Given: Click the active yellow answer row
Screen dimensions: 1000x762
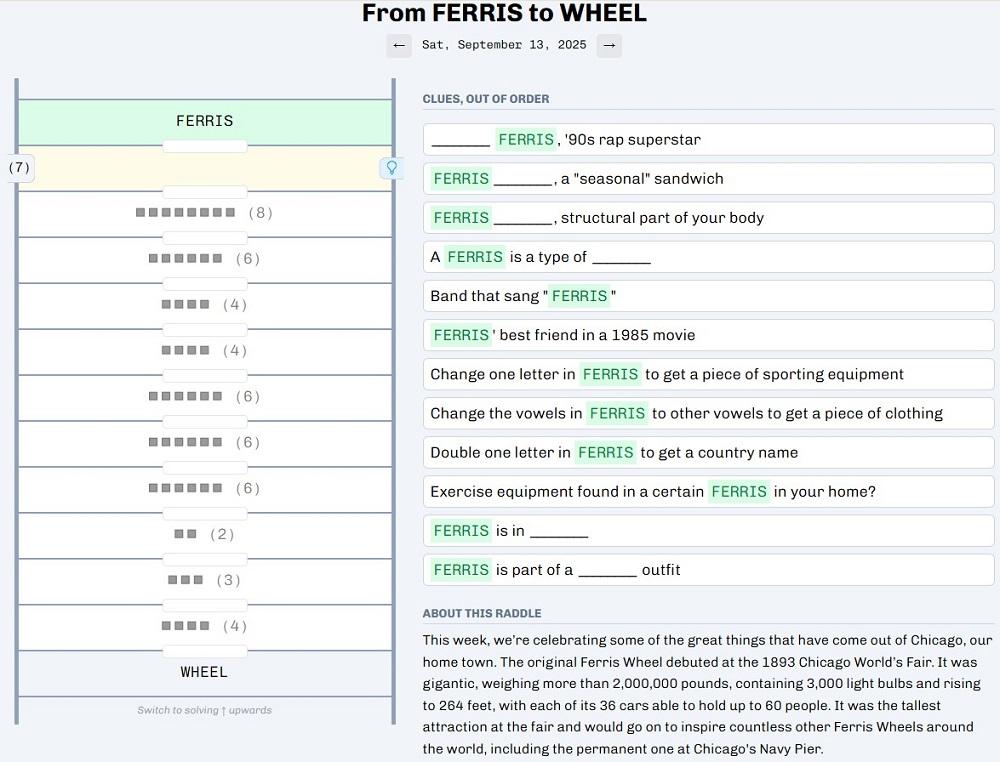Looking at the screenshot, I should point(204,168).
